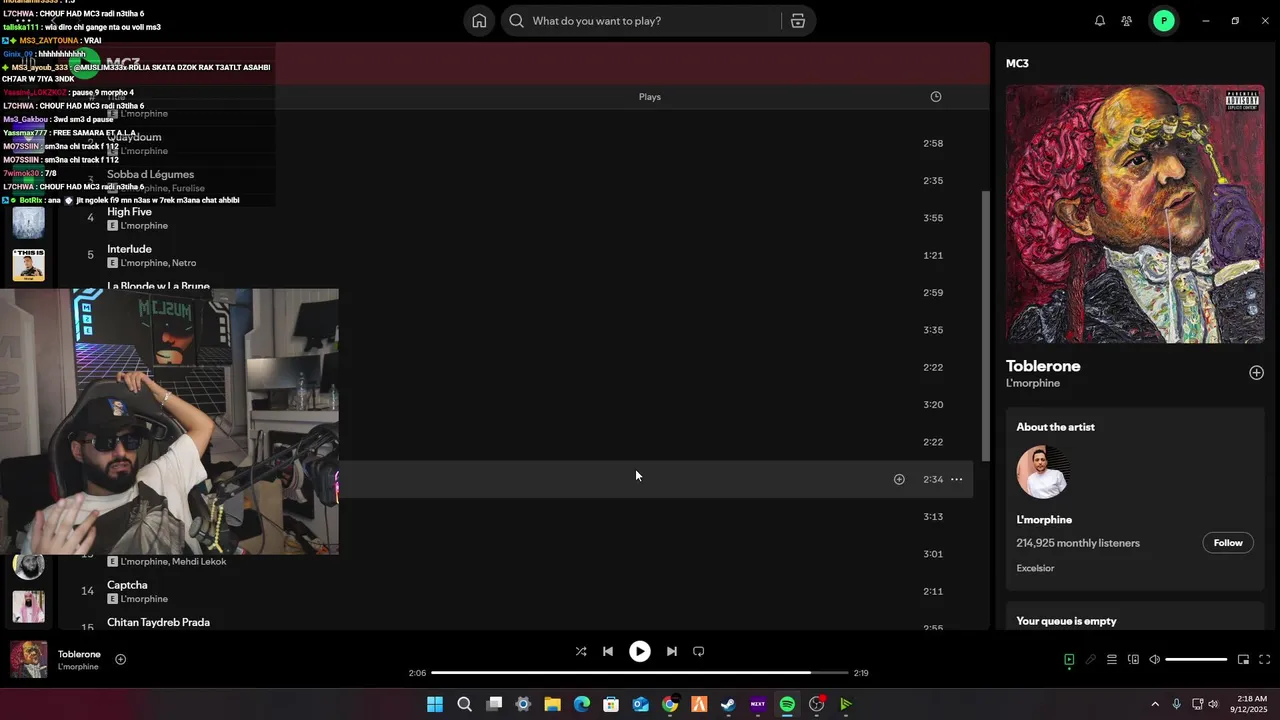Open Windows taskbar Search
Image resolution: width=1280 pixels, height=720 pixels.
pyautogui.click(x=464, y=704)
